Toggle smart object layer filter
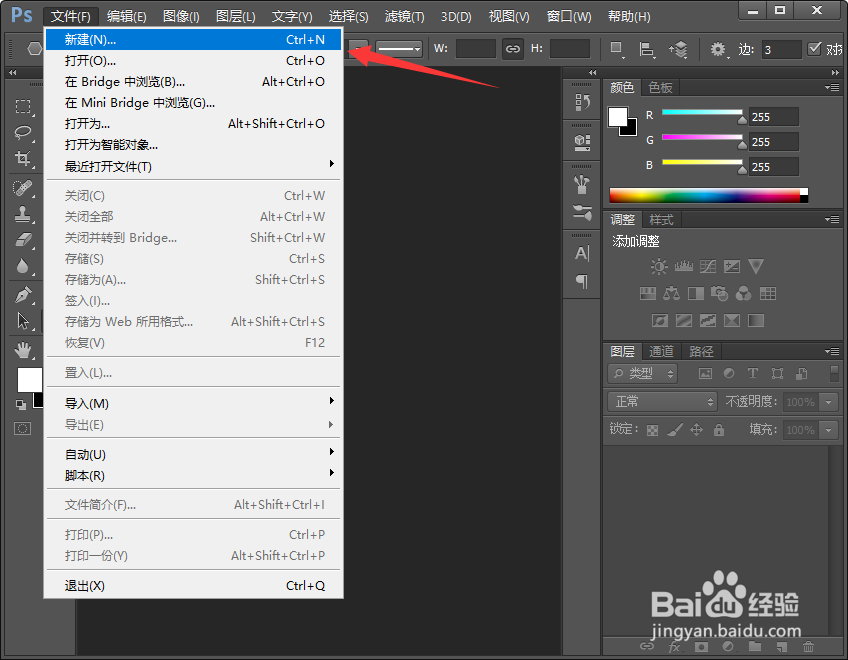The image size is (848, 660). pos(801,373)
